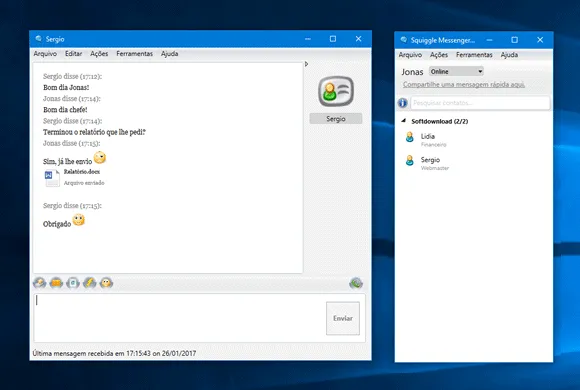The height and width of the screenshot is (390, 580).
Task: Open Ajuda menu in Sergio chat window
Action: [x=169, y=54]
